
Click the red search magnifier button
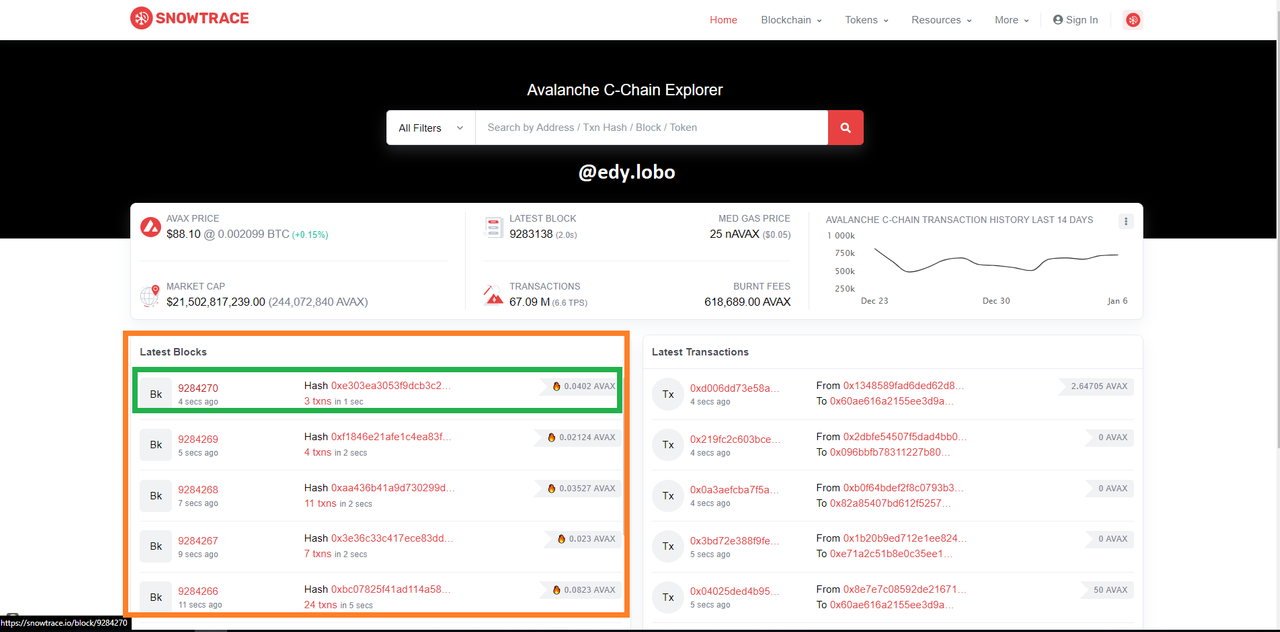pos(845,128)
